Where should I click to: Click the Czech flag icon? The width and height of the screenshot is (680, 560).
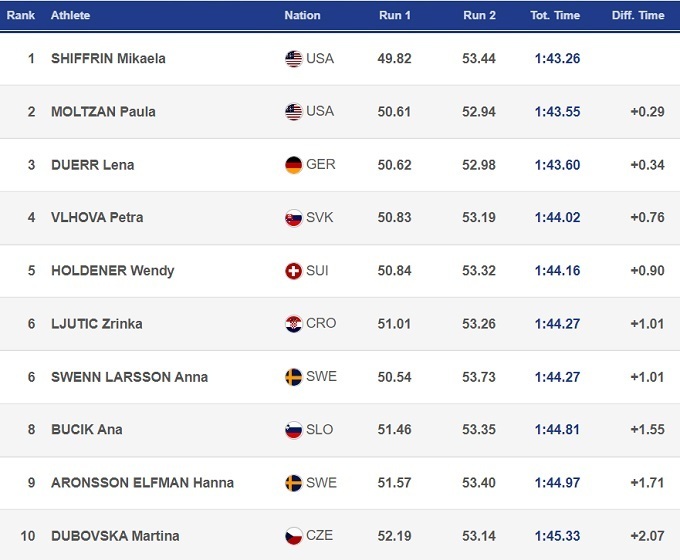pyautogui.click(x=293, y=536)
